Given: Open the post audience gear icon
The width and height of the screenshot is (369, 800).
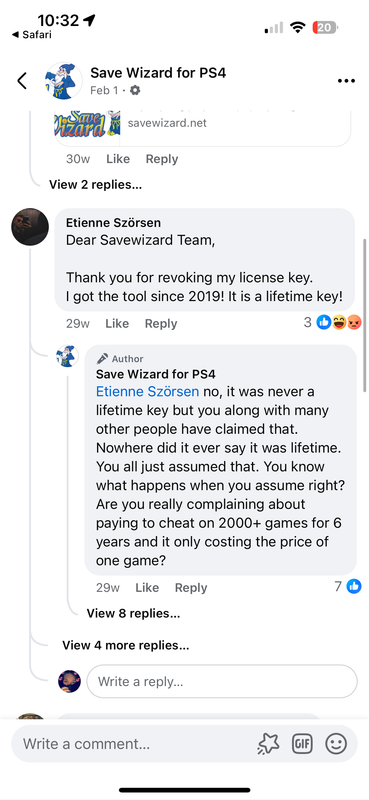Looking at the screenshot, I should [x=135, y=90].
